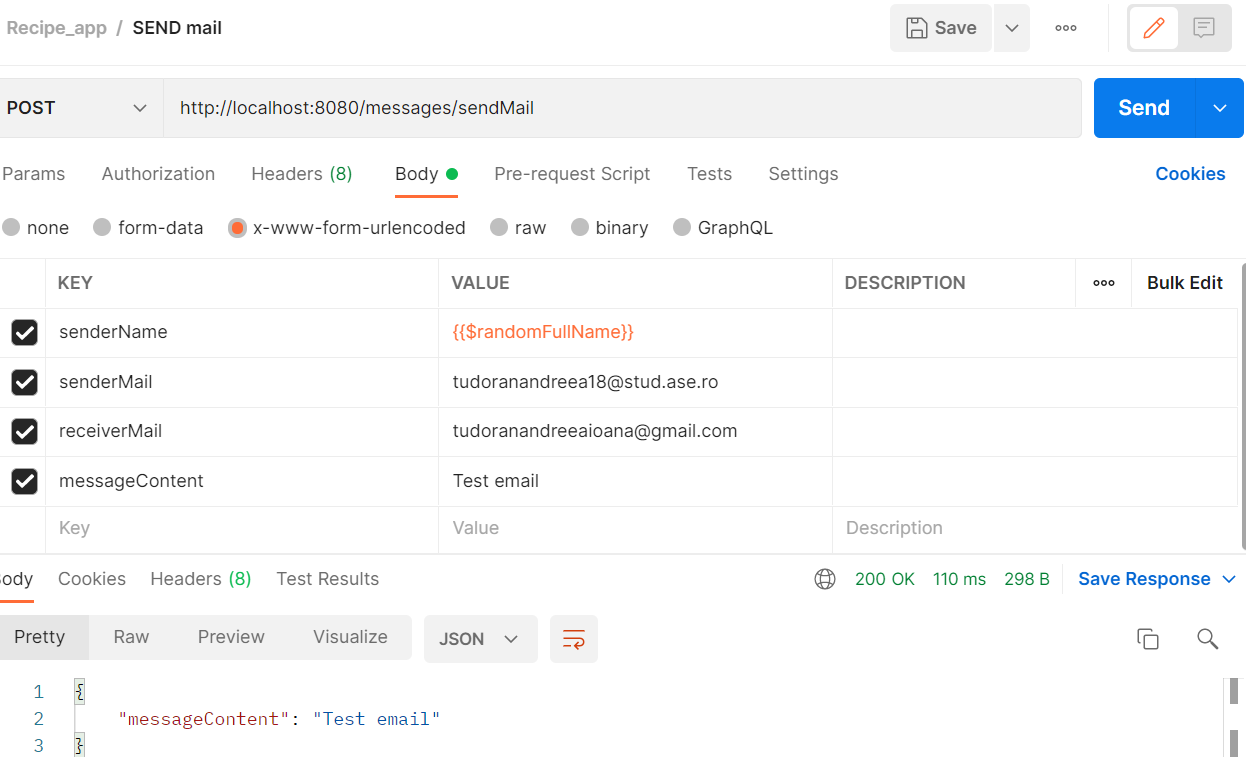
Task: Click the Recipe_app breadcrumb
Action: [56, 28]
